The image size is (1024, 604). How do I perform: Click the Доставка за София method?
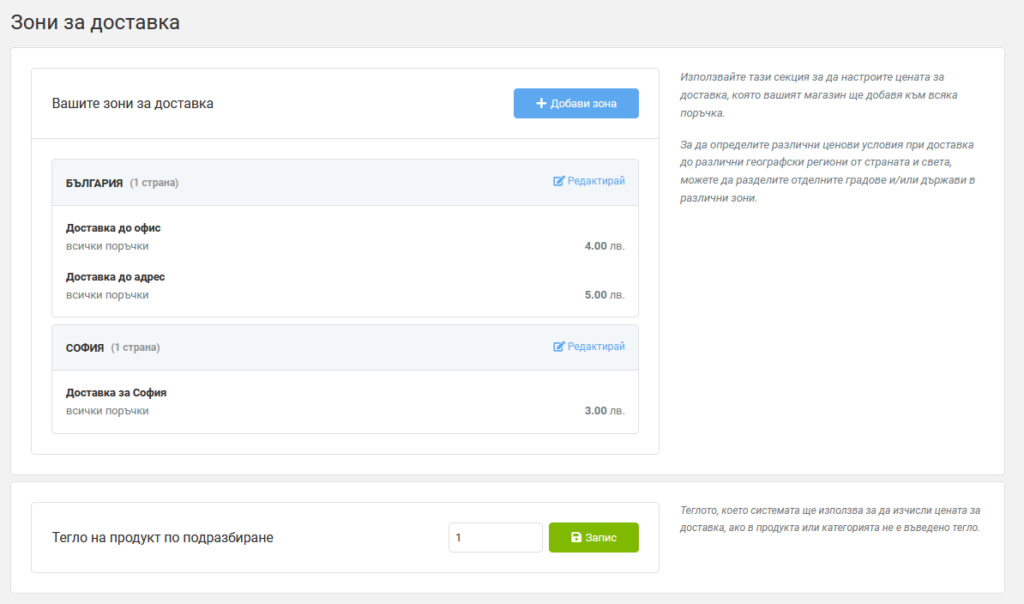[116, 392]
